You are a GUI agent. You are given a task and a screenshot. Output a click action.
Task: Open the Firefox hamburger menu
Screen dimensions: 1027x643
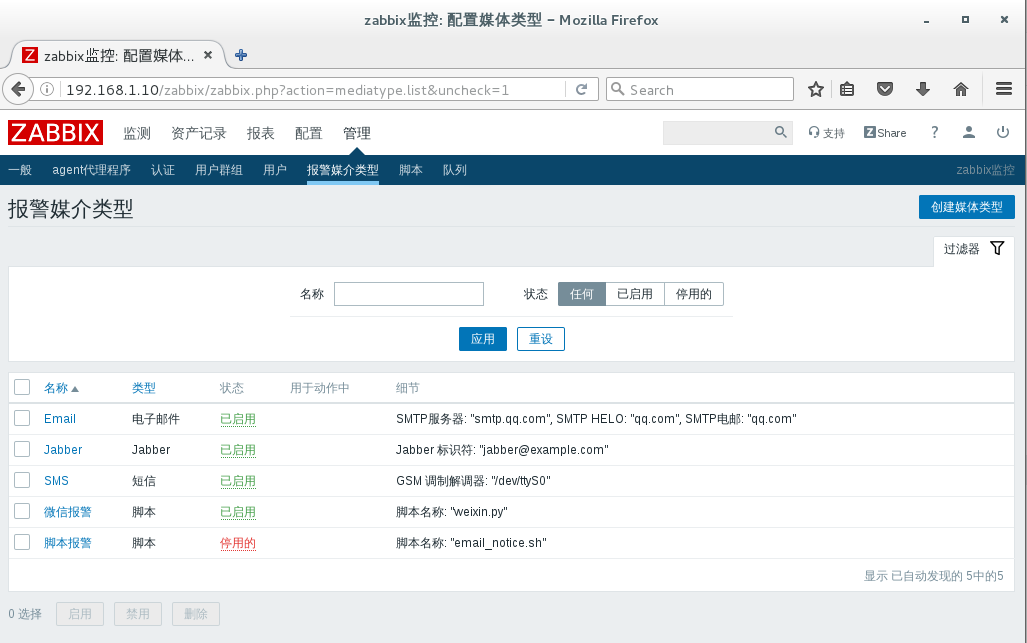tap(1004, 88)
